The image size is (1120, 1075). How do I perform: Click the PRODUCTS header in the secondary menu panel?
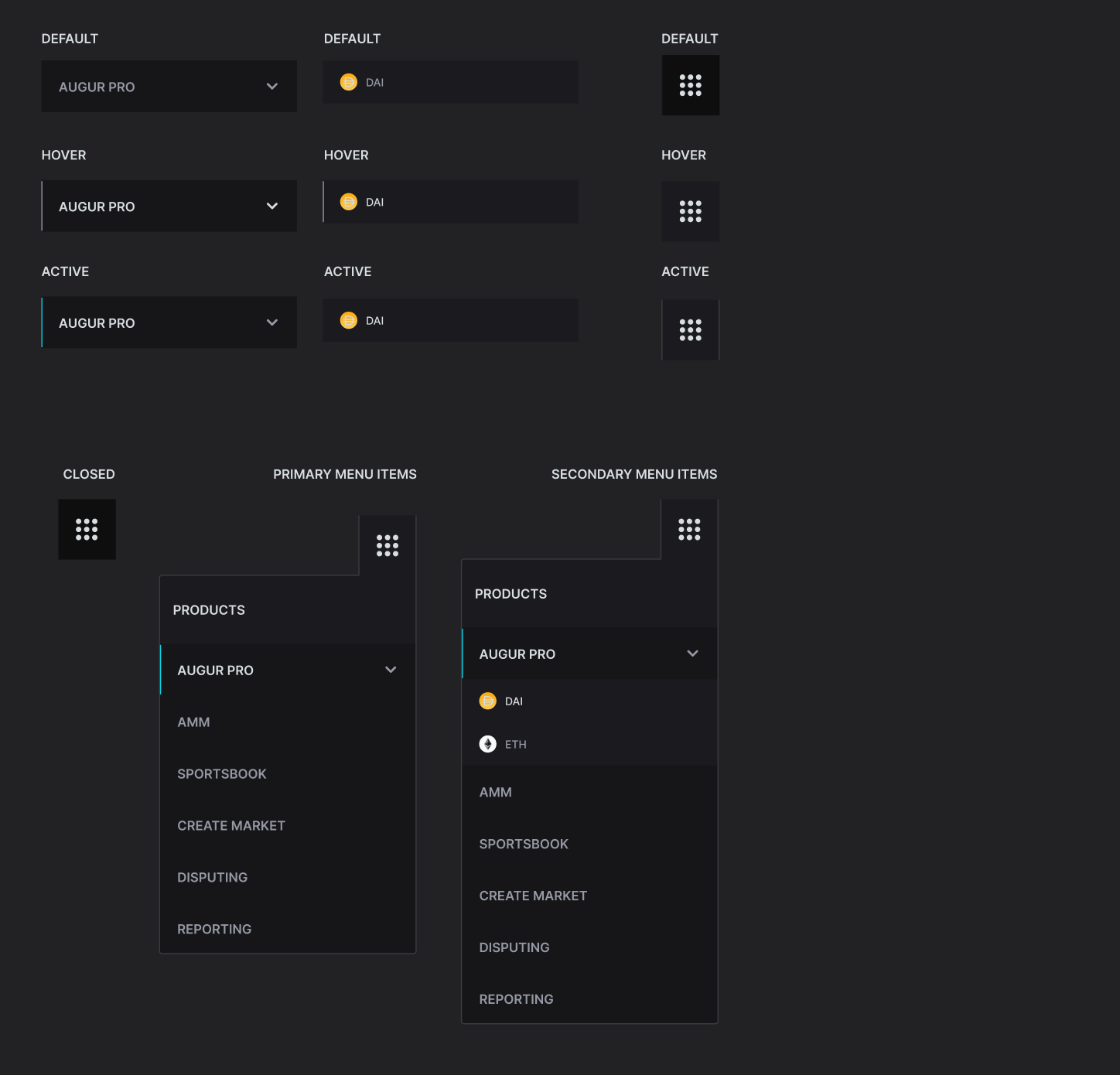[510, 594]
